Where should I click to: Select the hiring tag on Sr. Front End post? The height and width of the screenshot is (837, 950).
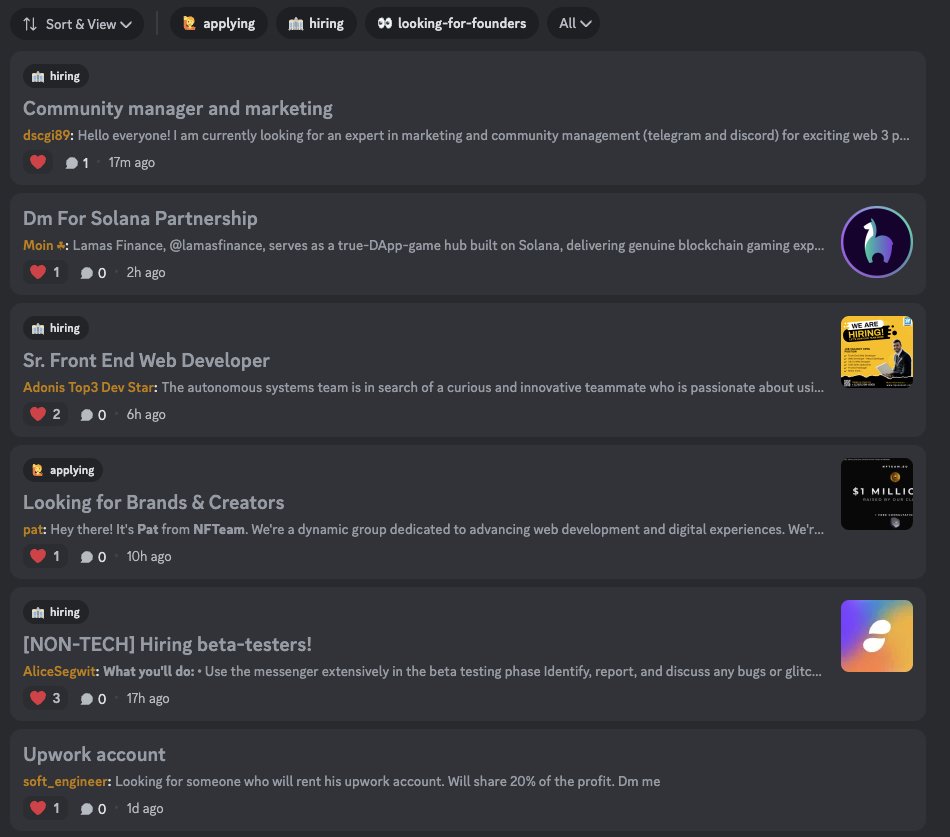pyautogui.click(x=55, y=327)
